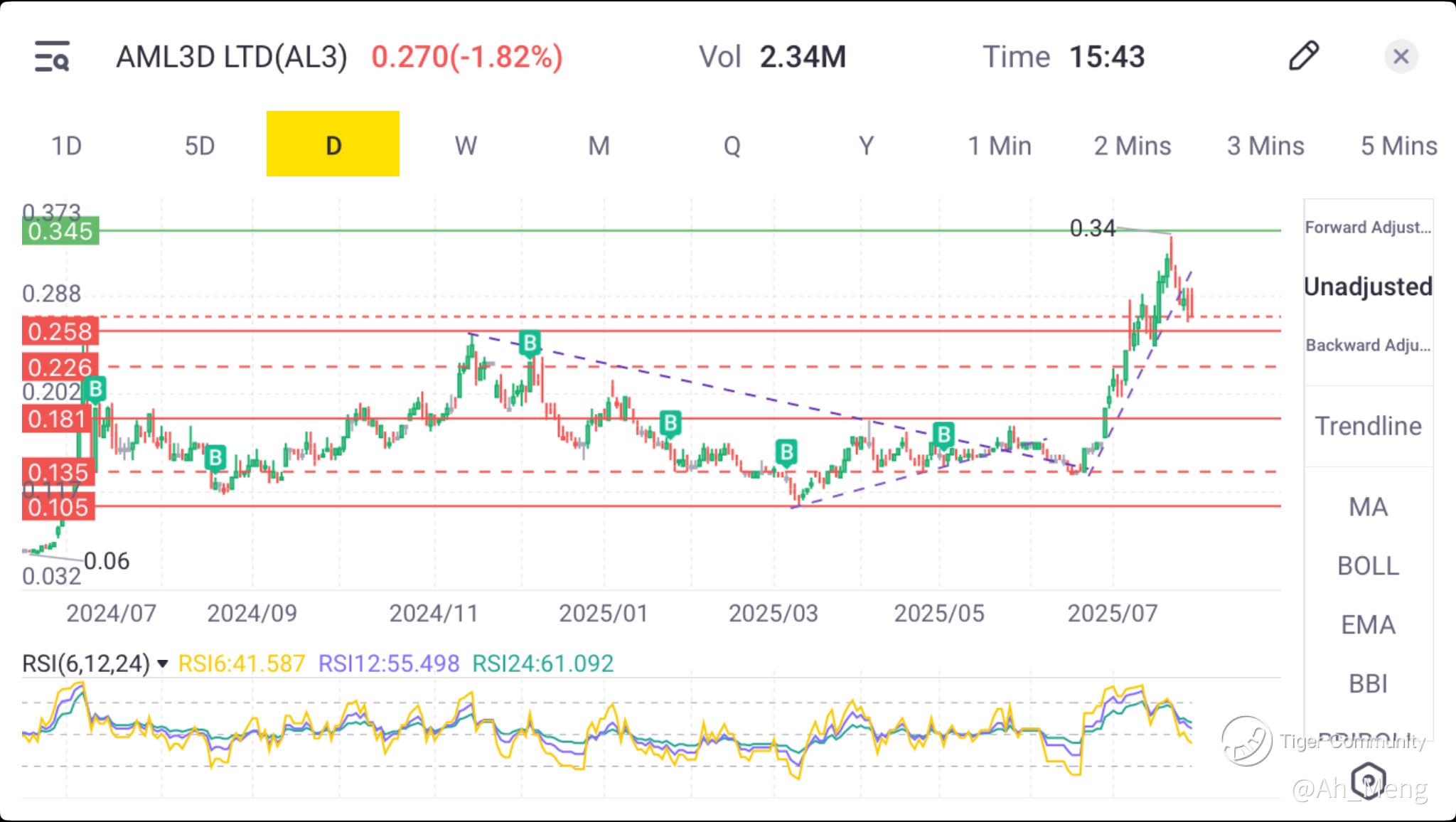Screen dimensions: 1456x822
Task: Enable the Trendline tool
Action: coord(1368,426)
